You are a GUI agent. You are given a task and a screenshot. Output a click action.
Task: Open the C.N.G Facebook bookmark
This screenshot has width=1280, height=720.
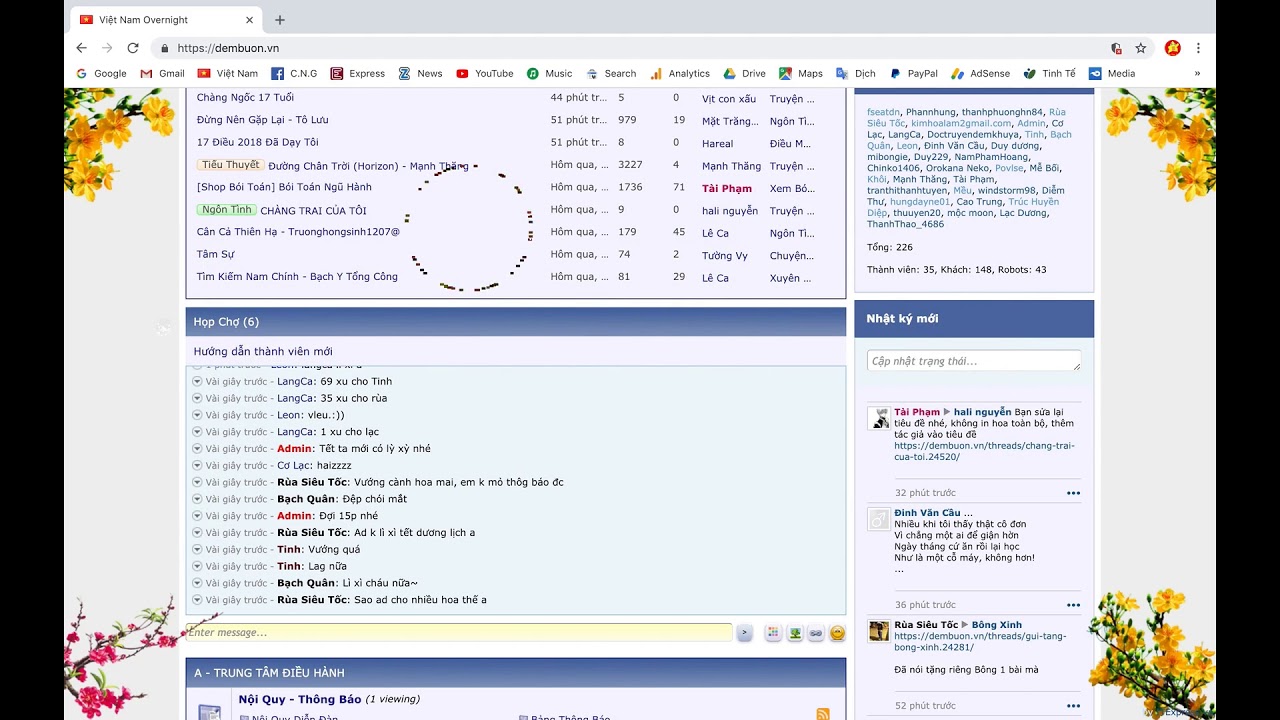pyautogui.click(x=294, y=73)
